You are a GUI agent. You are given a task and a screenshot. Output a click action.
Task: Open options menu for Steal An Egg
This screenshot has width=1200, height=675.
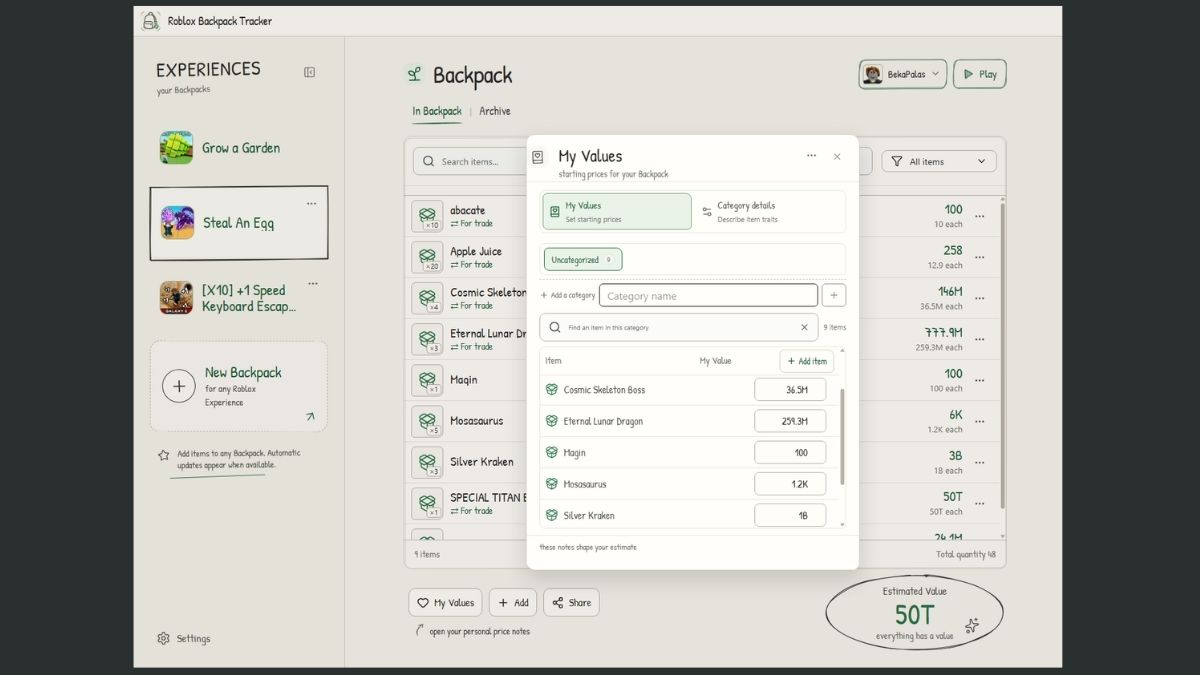click(311, 204)
